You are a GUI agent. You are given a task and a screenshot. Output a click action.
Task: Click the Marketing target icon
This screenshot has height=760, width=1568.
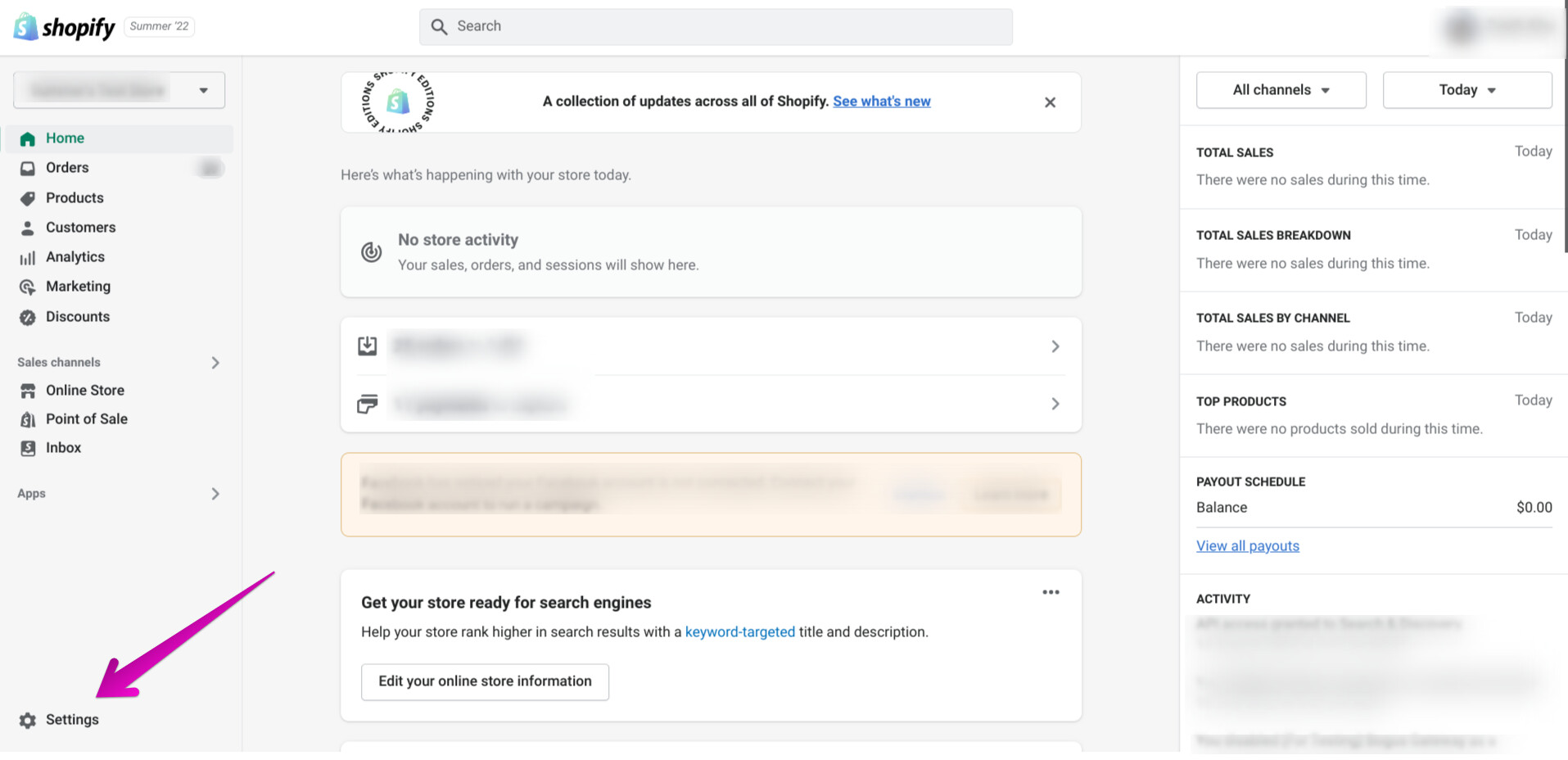point(28,287)
